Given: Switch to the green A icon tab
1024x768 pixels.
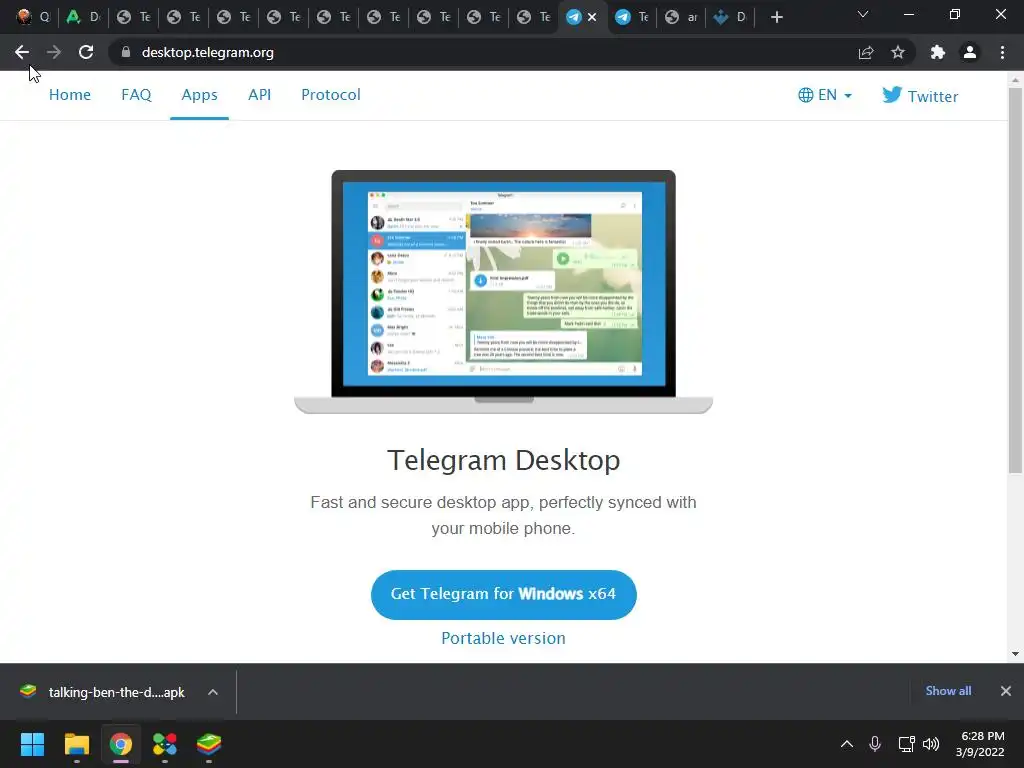Looking at the screenshot, I should pyautogui.click(x=82, y=17).
